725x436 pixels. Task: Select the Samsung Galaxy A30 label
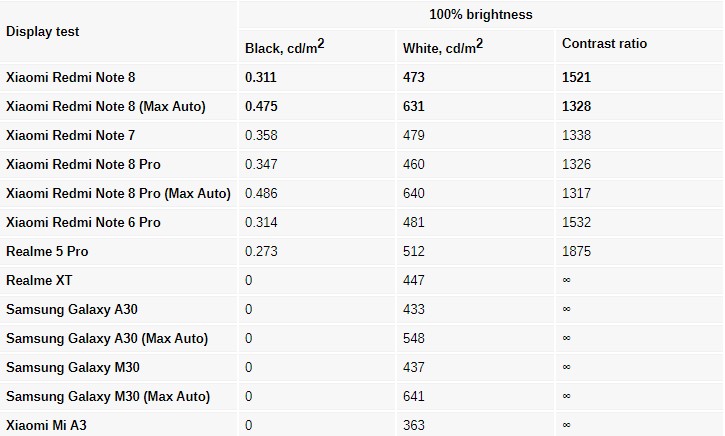point(69,309)
